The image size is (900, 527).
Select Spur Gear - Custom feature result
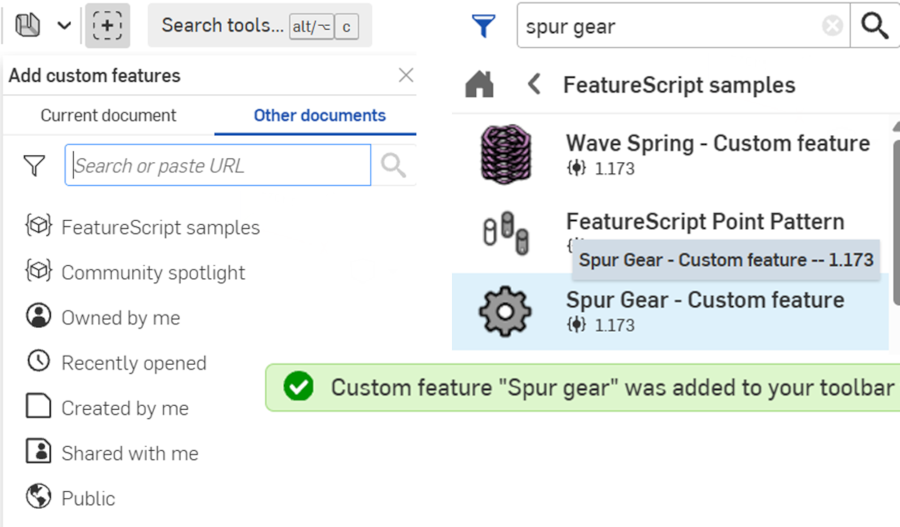pos(704,311)
